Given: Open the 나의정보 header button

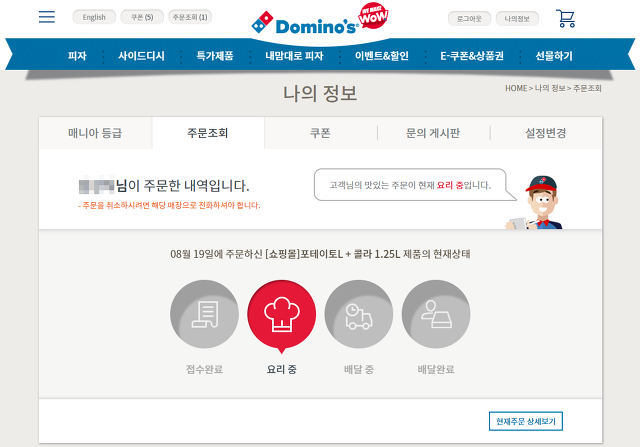Looking at the screenshot, I should 517,19.
